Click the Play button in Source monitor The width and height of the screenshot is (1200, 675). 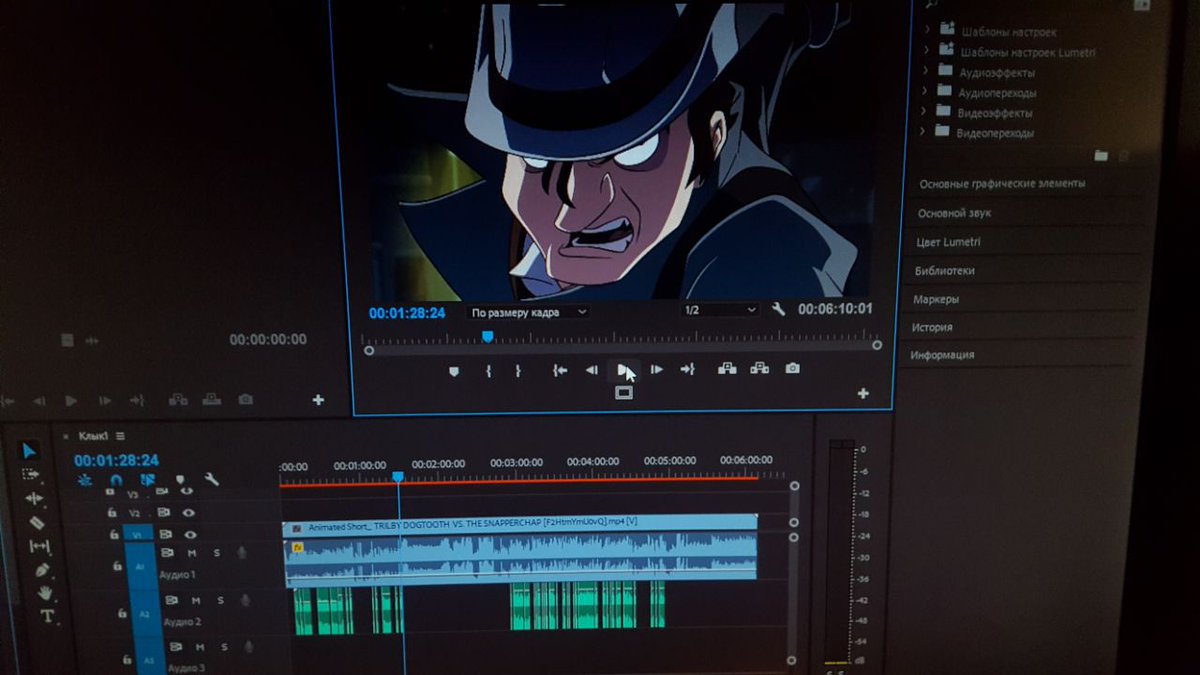click(x=71, y=401)
